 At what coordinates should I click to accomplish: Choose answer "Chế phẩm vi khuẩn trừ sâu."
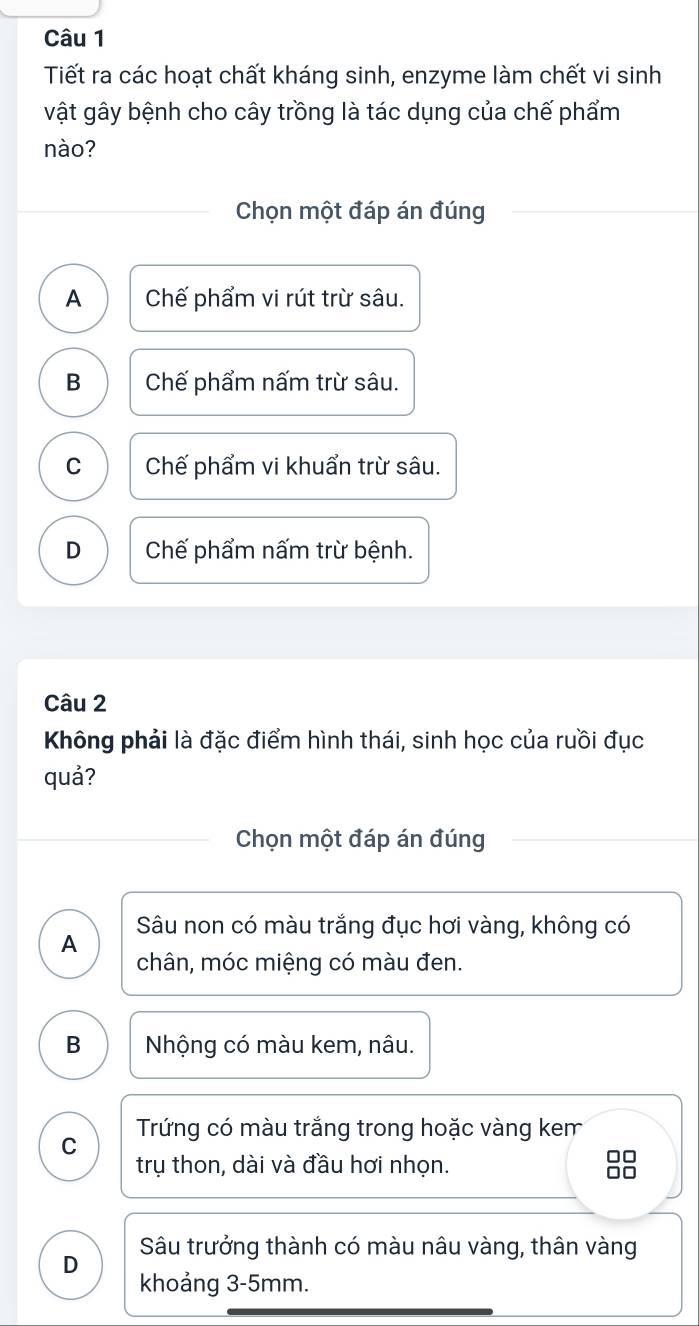click(293, 466)
